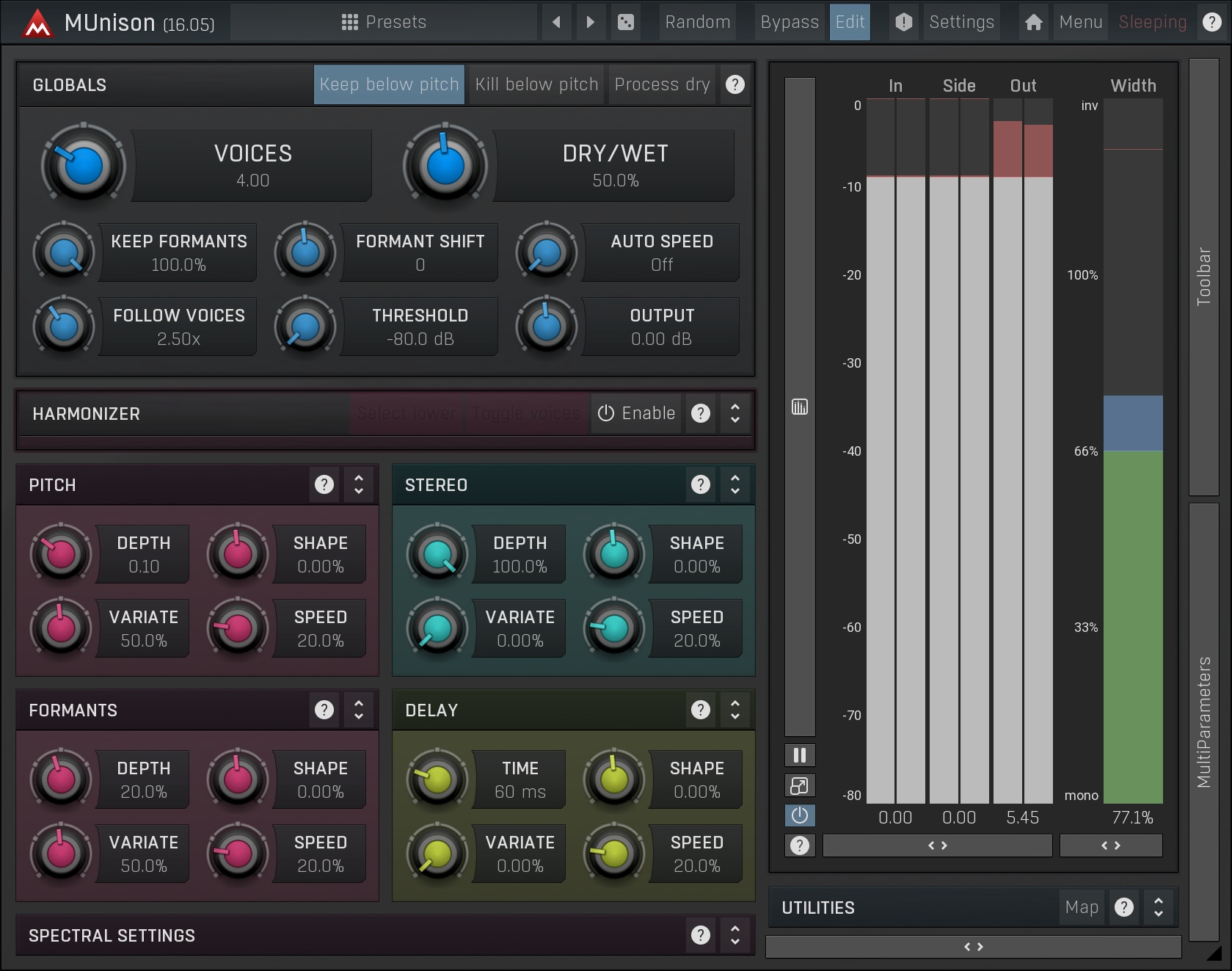Toggle Process dry option
The image size is (1232, 971).
click(x=662, y=84)
